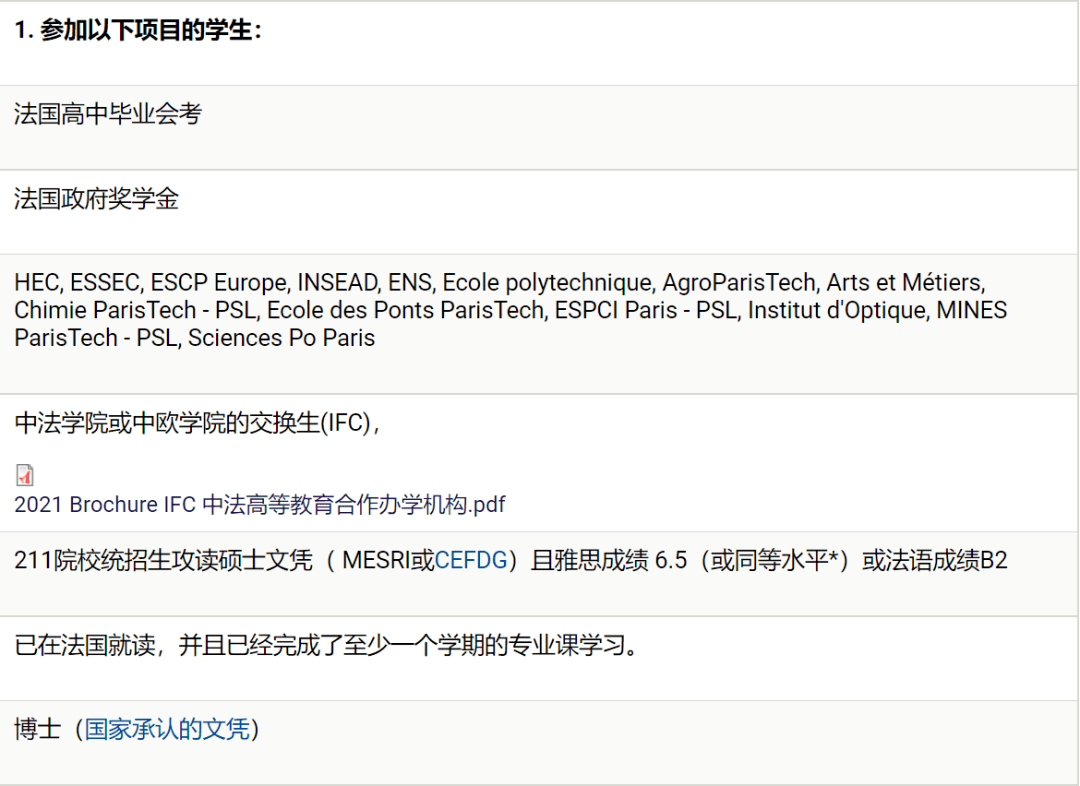Click the PDF file icon
The height and width of the screenshot is (786, 1080).
click(25, 475)
